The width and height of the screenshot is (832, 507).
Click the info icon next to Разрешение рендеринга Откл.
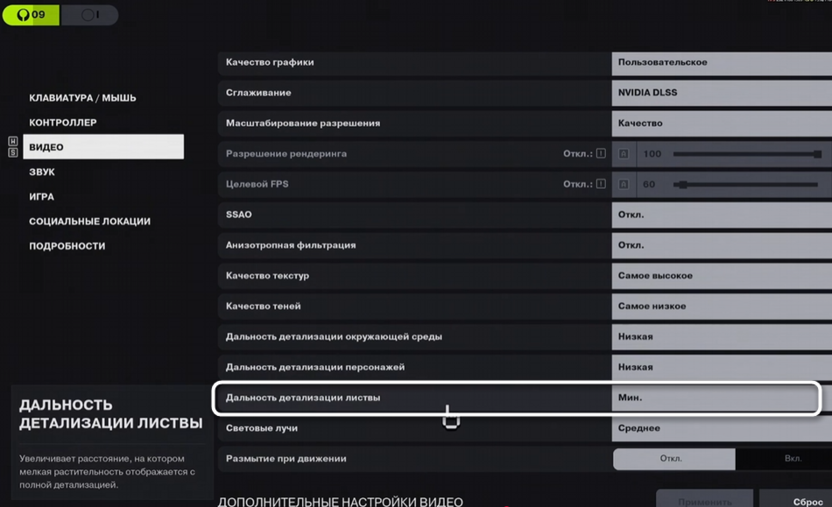pos(601,154)
